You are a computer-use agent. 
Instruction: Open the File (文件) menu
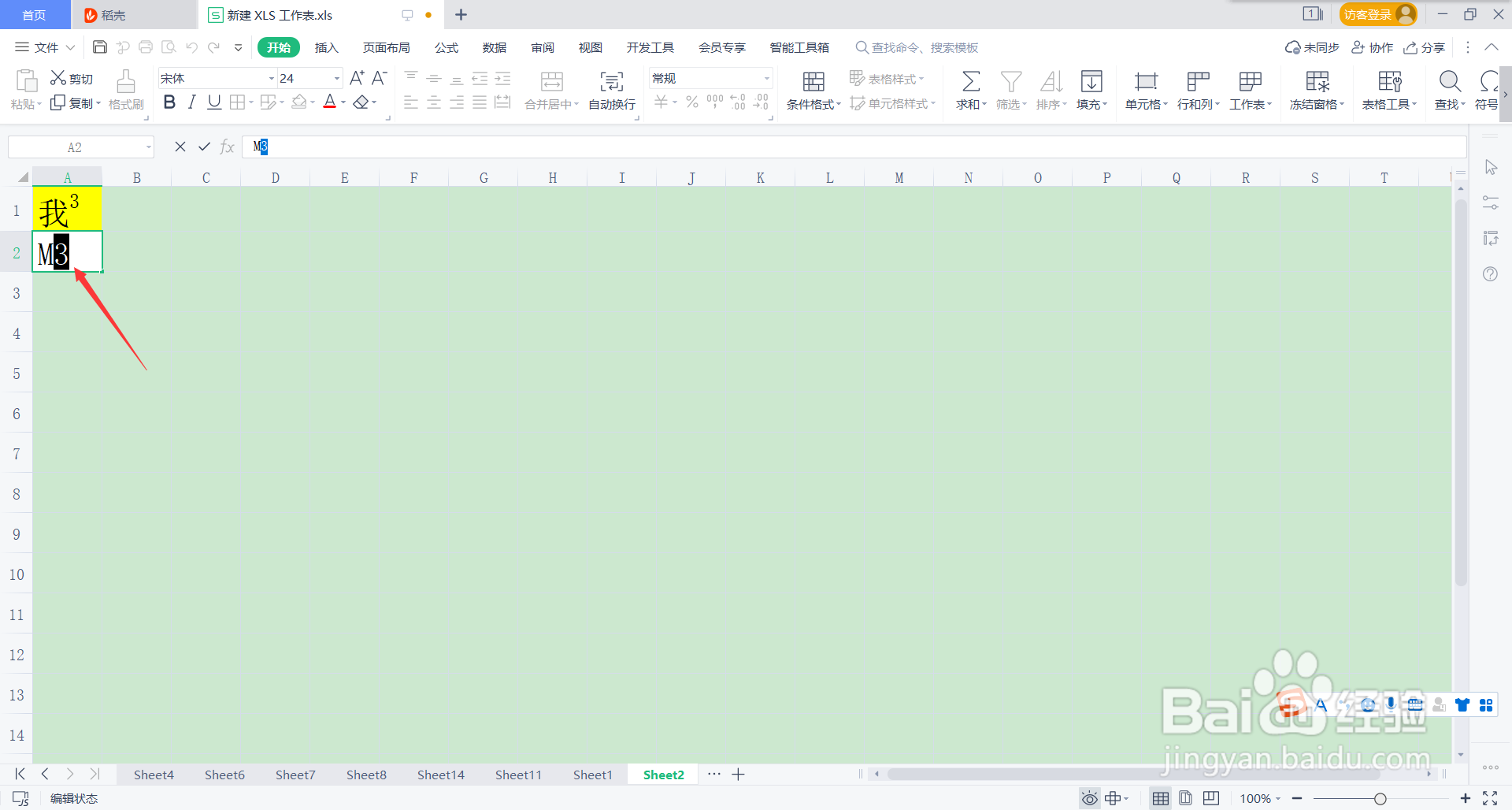coord(45,47)
